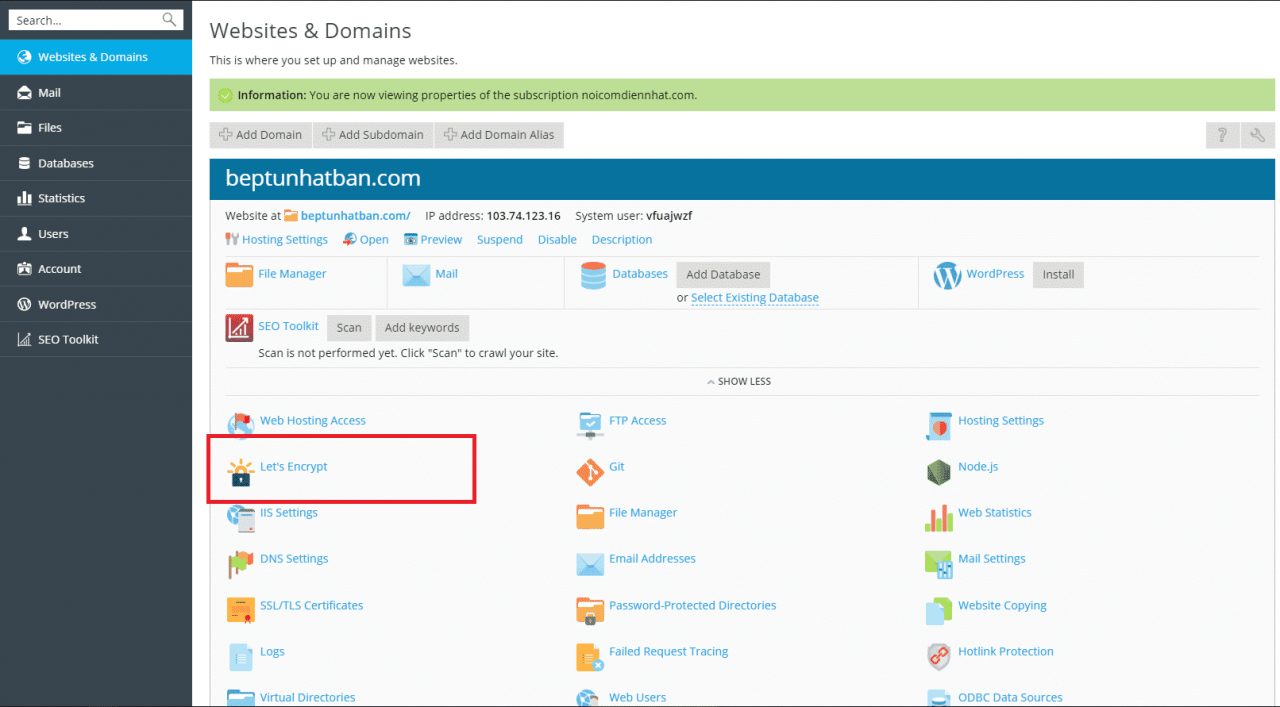Click the Description link

tap(622, 240)
